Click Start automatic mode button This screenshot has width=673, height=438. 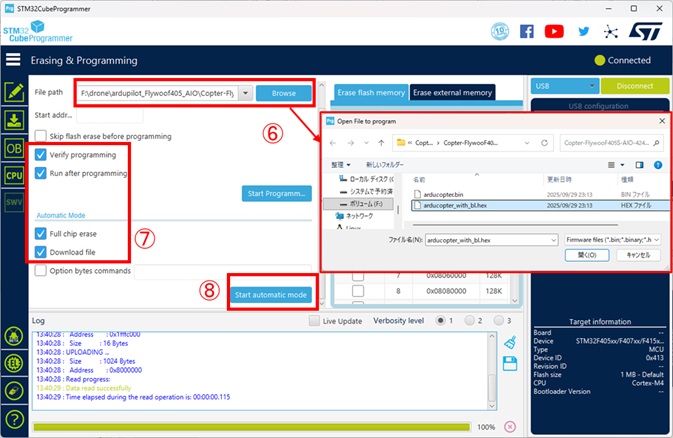[269, 295]
